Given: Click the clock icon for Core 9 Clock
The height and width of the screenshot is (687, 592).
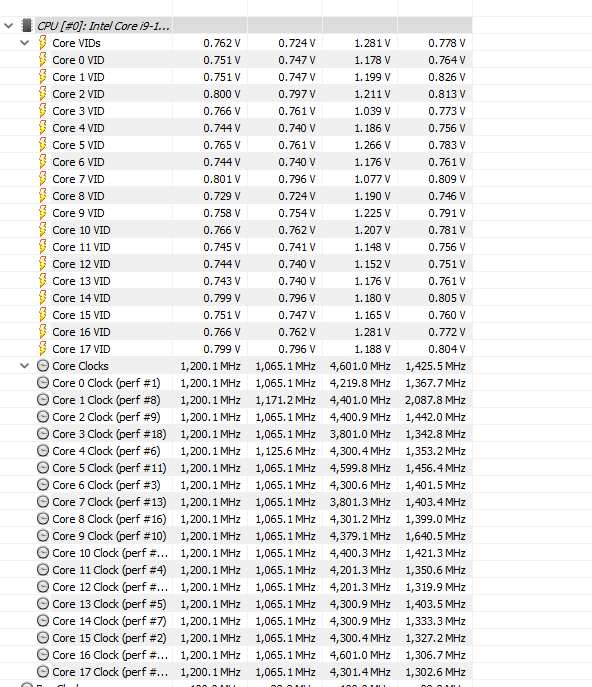Looking at the screenshot, I should [43, 535].
